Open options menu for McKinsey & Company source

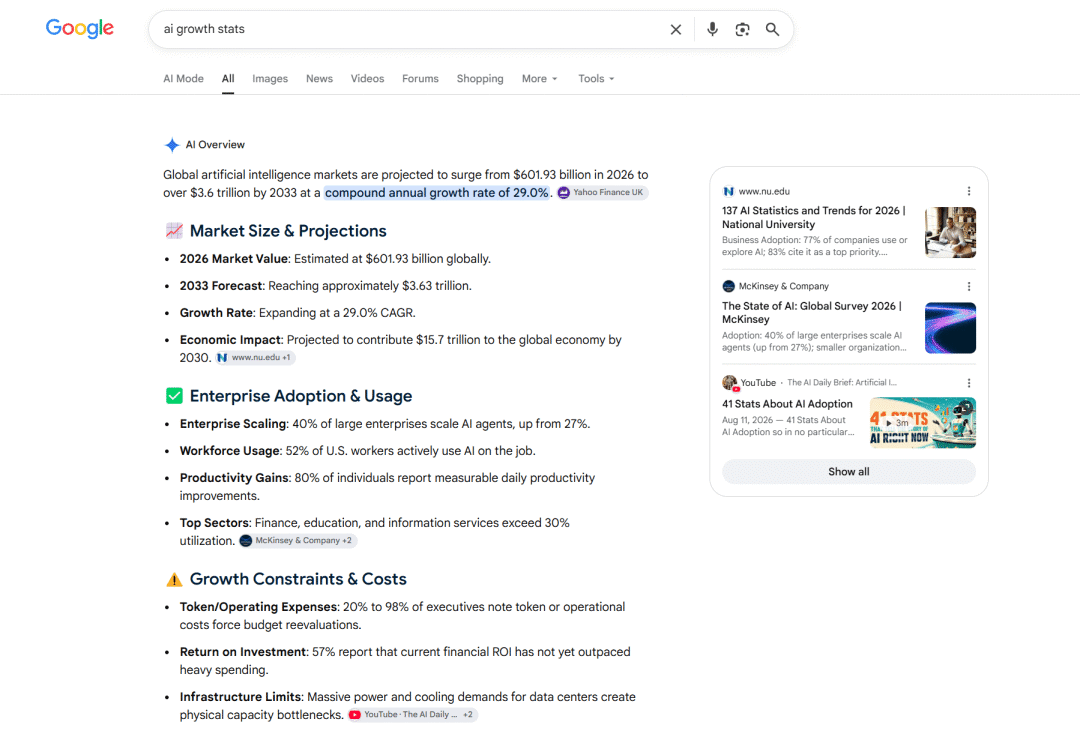pos(968,286)
